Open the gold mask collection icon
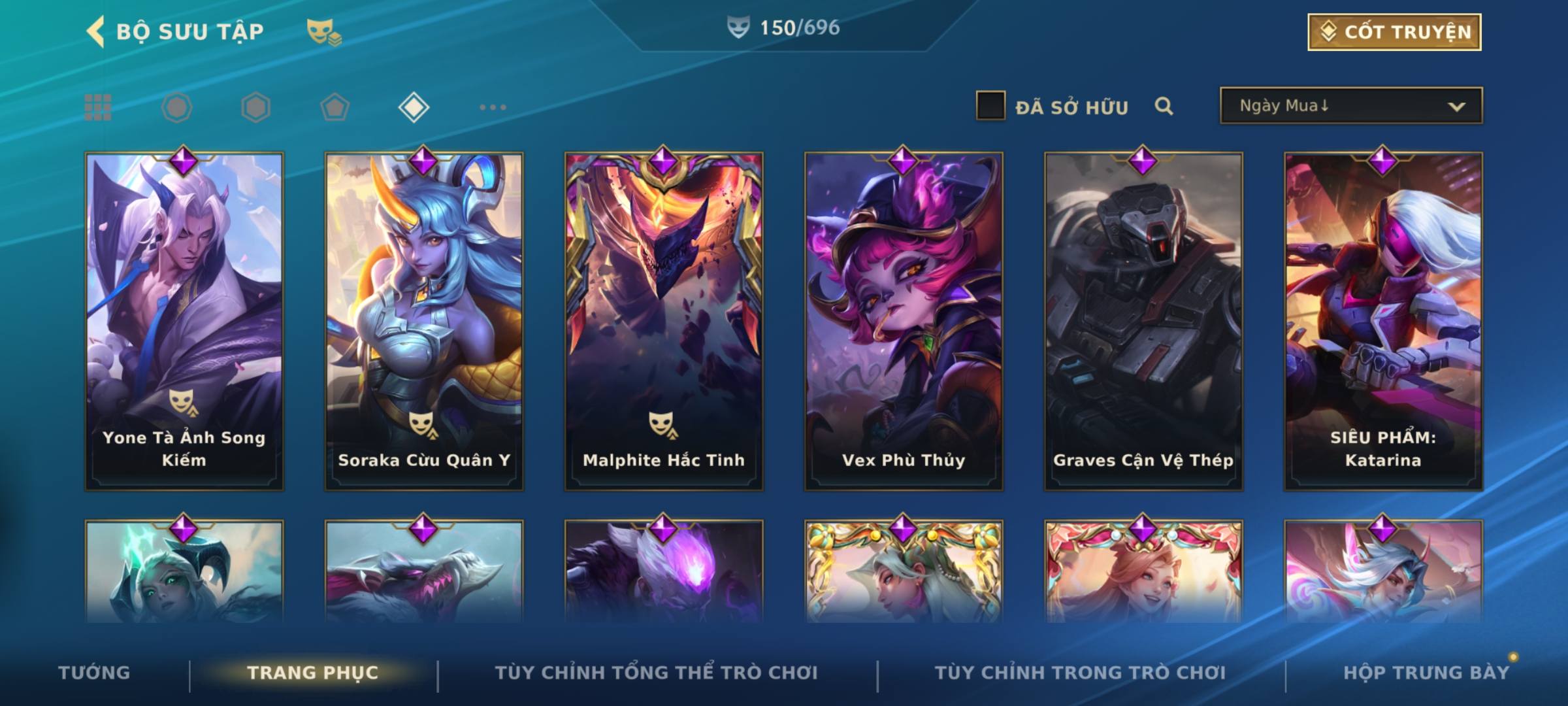 click(x=324, y=32)
